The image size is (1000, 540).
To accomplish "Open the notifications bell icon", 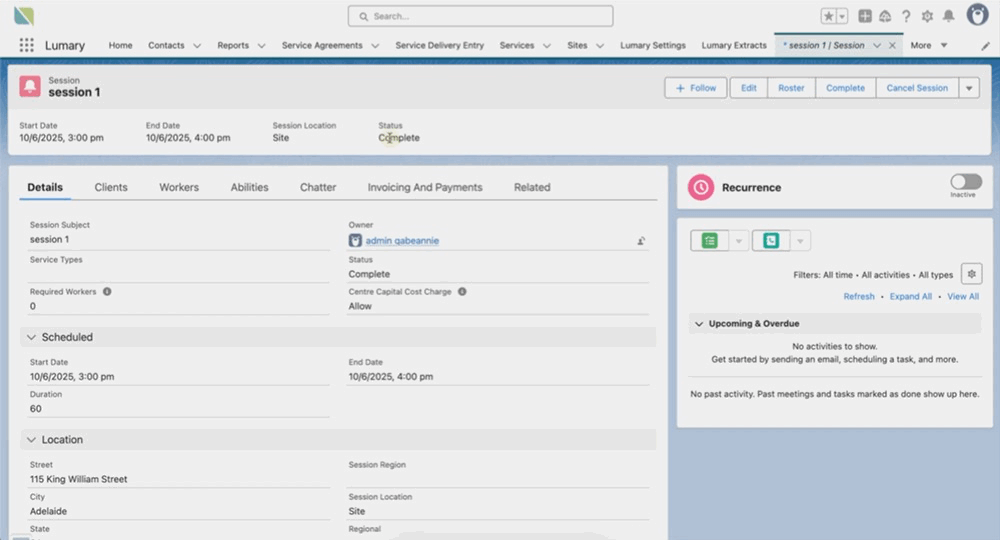I will click(949, 17).
